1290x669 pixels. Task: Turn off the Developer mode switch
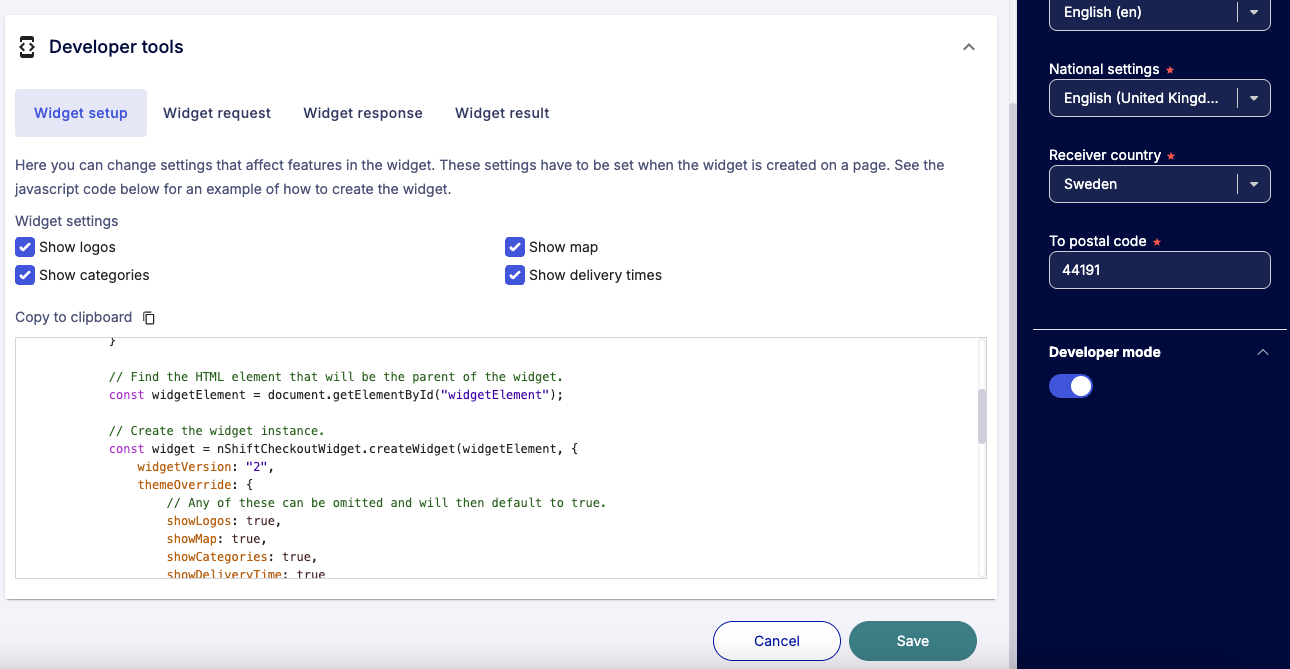1071,386
